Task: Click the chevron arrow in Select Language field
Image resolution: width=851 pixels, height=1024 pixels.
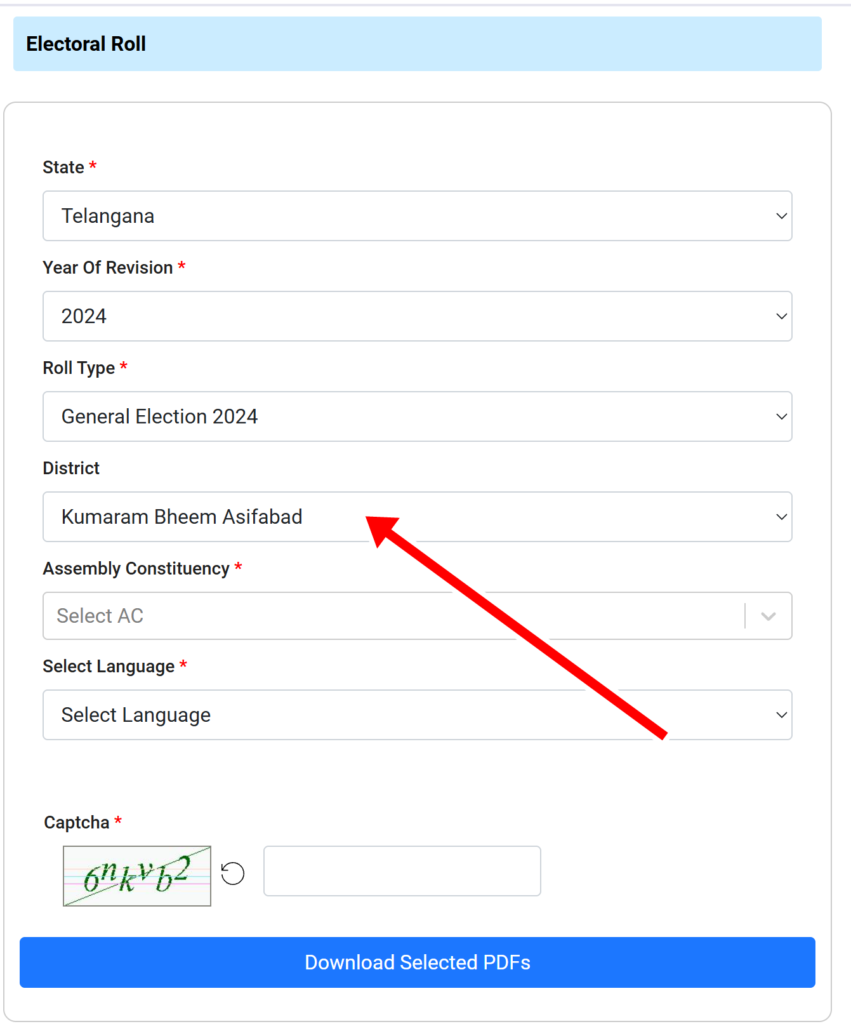Action: pos(781,715)
